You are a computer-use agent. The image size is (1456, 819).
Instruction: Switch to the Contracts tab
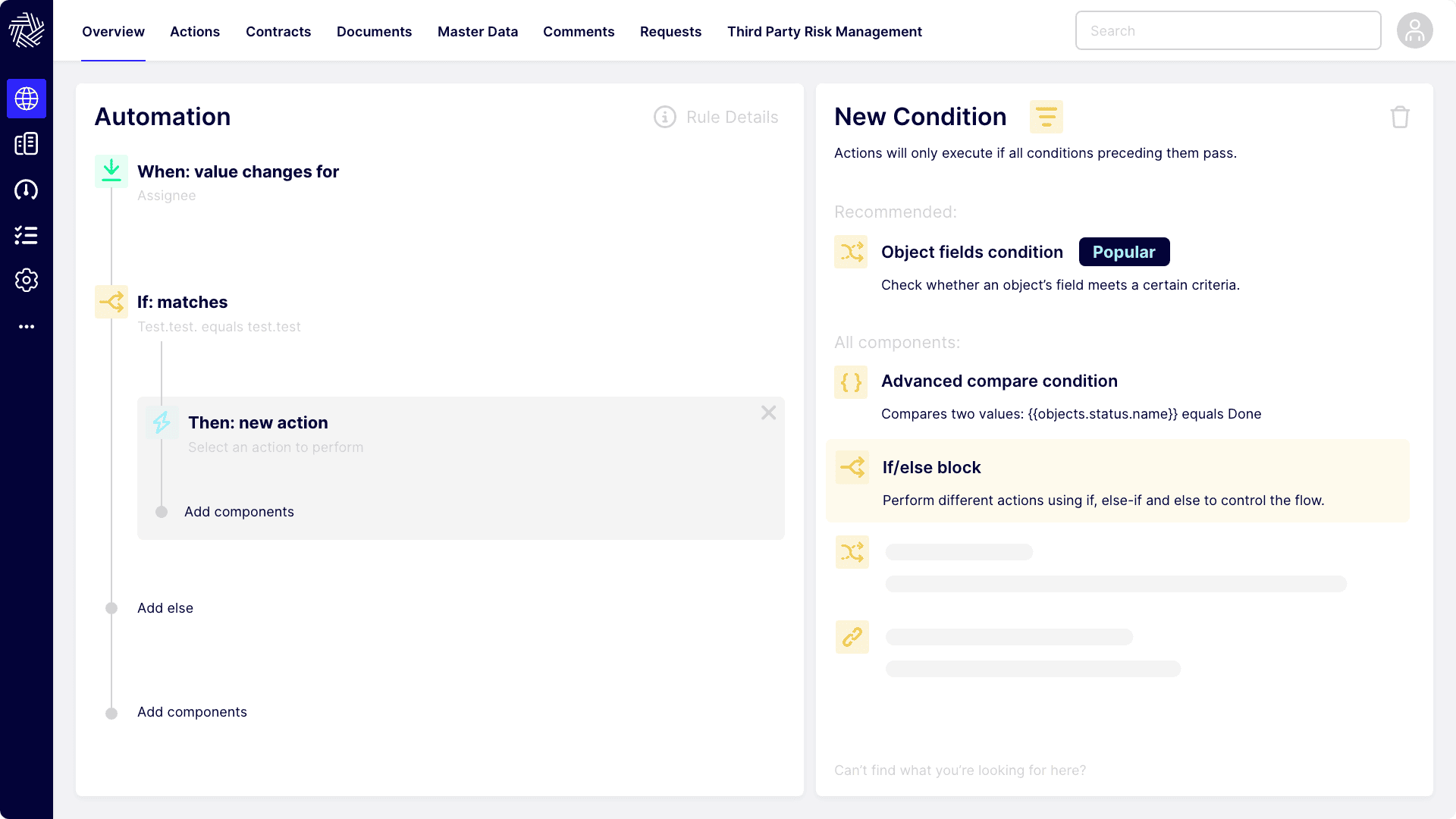coord(278,32)
